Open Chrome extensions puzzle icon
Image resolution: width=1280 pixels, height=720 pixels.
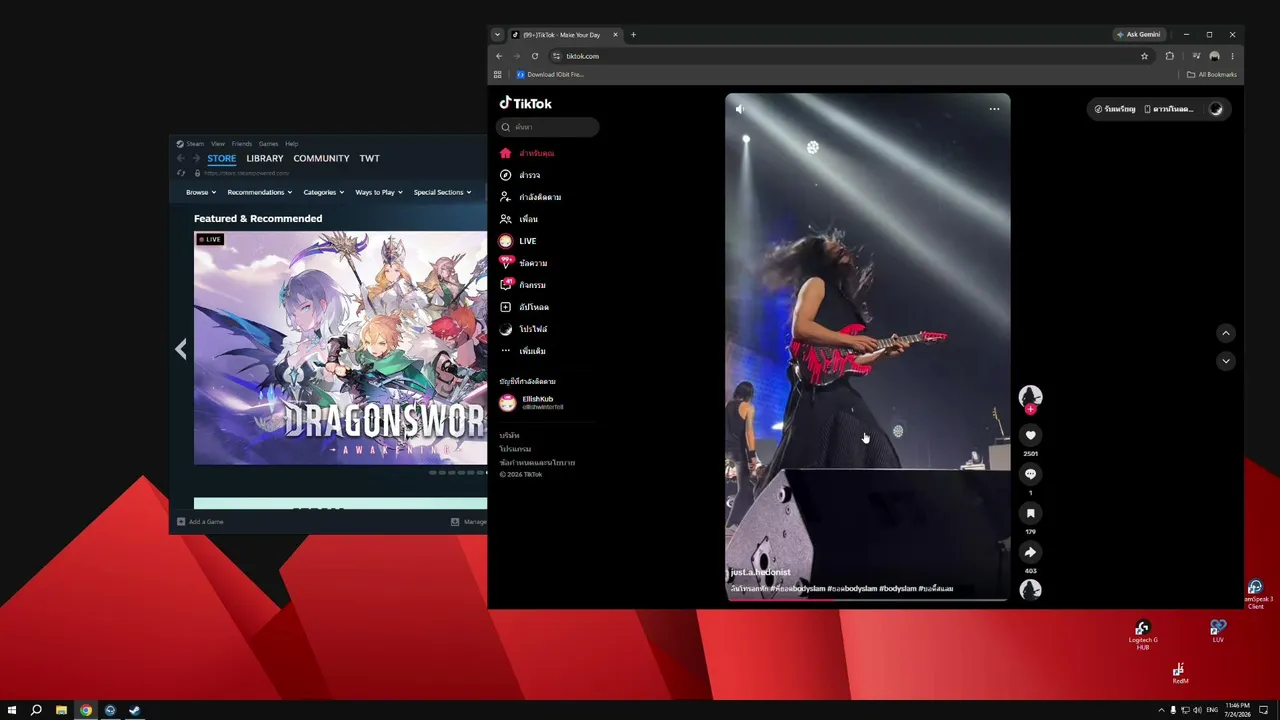click(1170, 56)
